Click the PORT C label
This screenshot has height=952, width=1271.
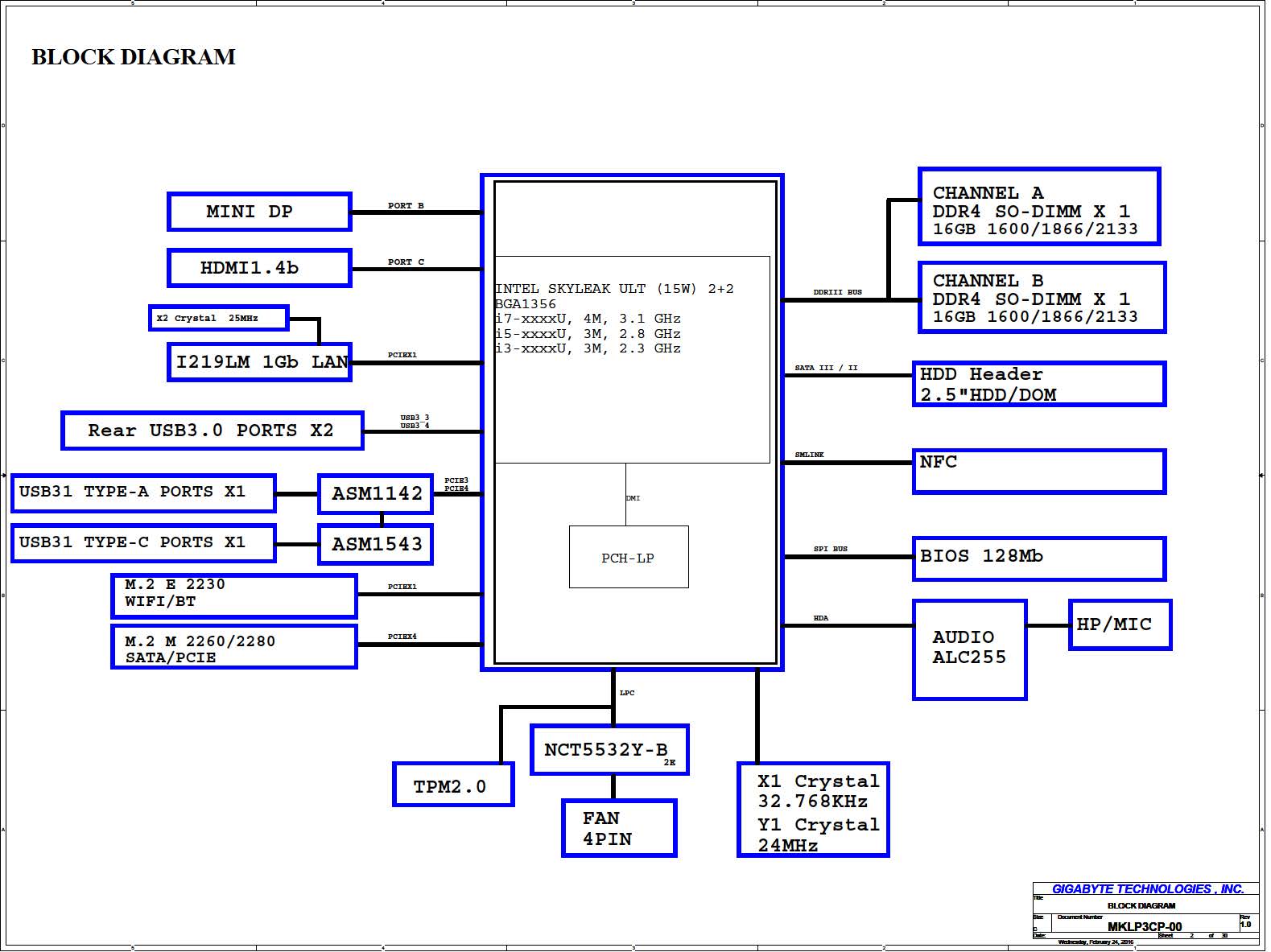tap(406, 262)
